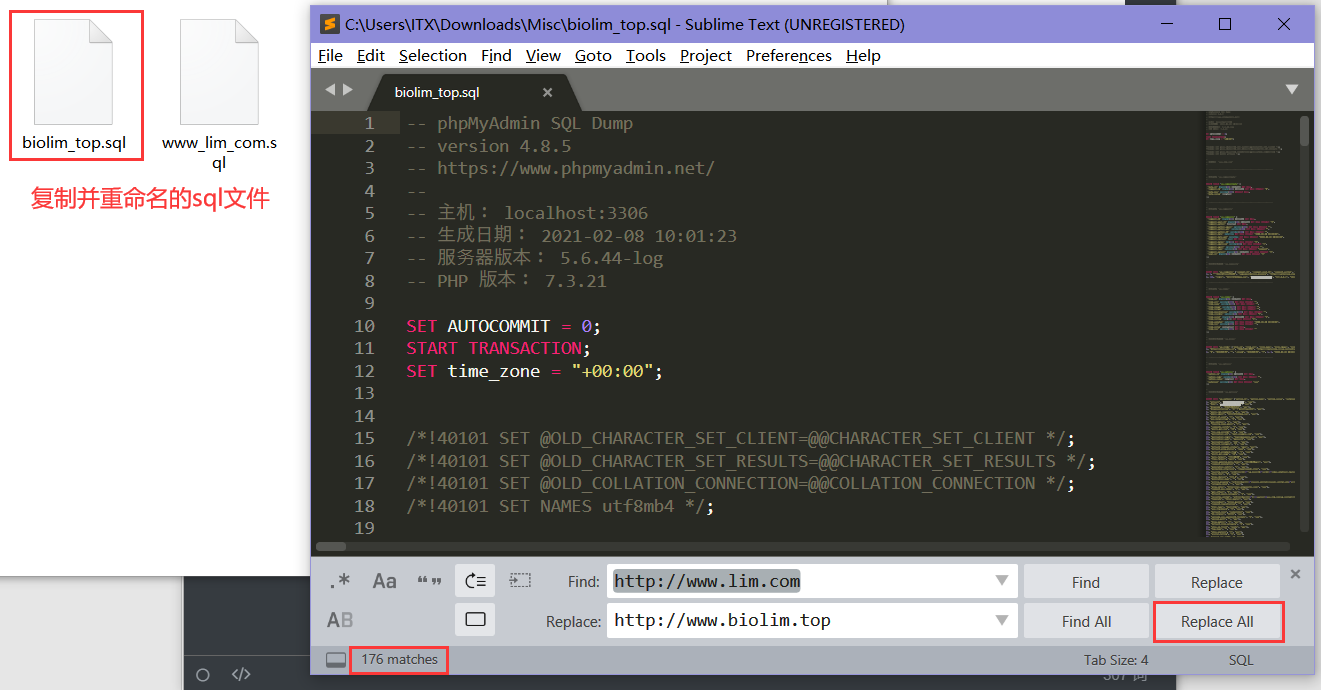Open Replace field history dropdown
The height and width of the screenshot is (690, 1321).
coord(1002,620)
